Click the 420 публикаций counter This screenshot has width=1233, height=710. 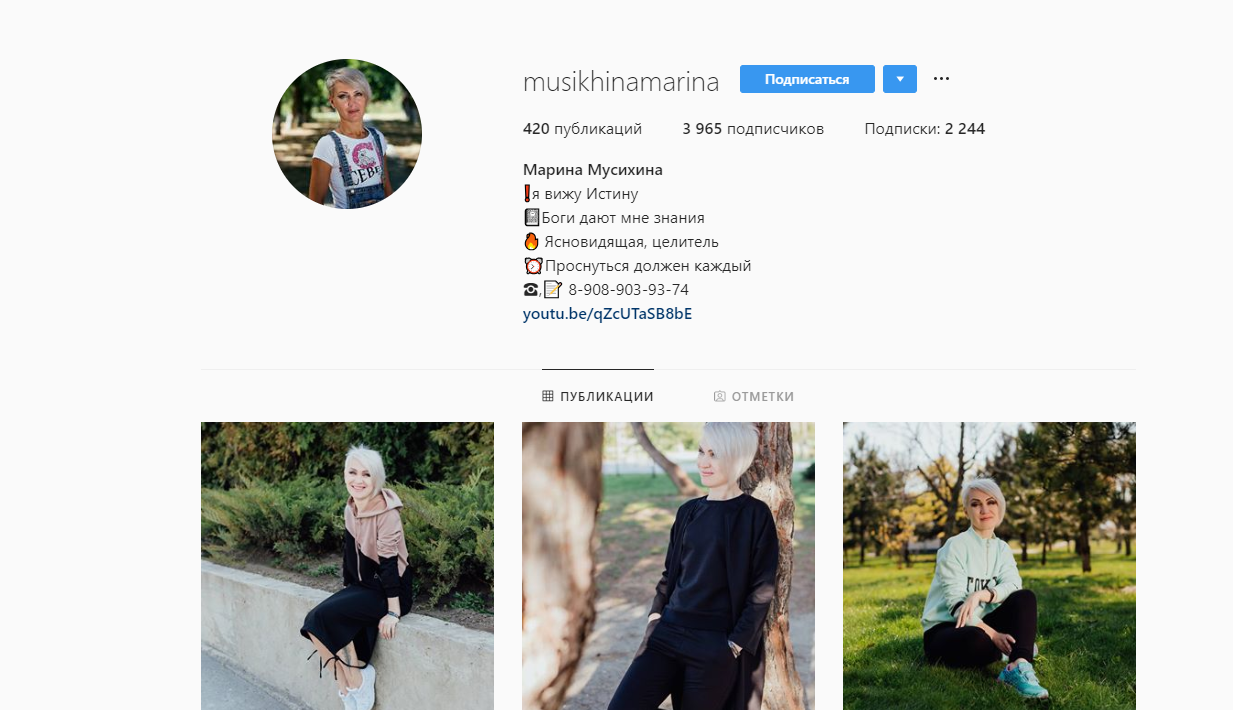[x=582, y=129]
